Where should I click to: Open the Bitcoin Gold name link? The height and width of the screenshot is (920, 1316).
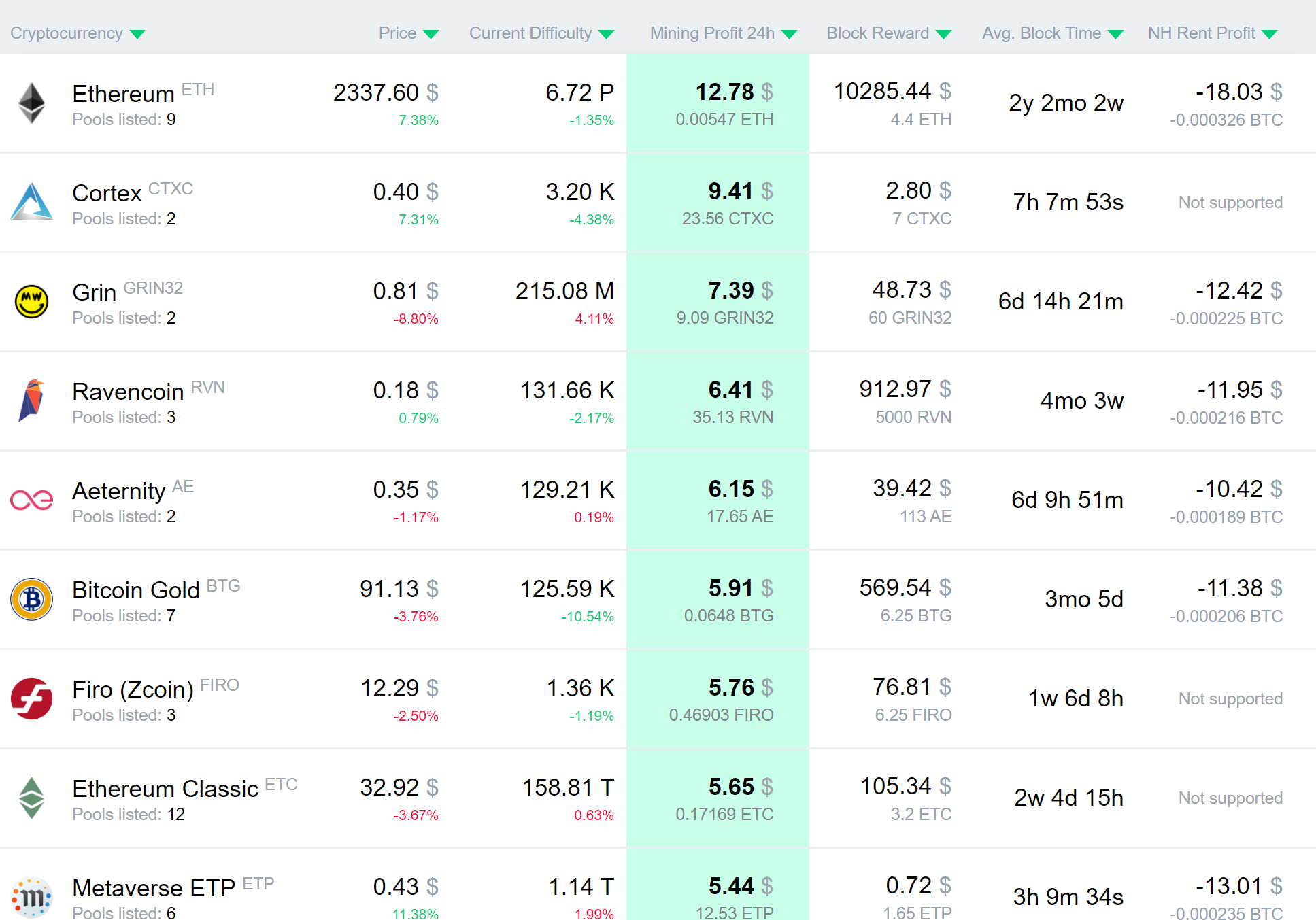[x=136, y=590]
